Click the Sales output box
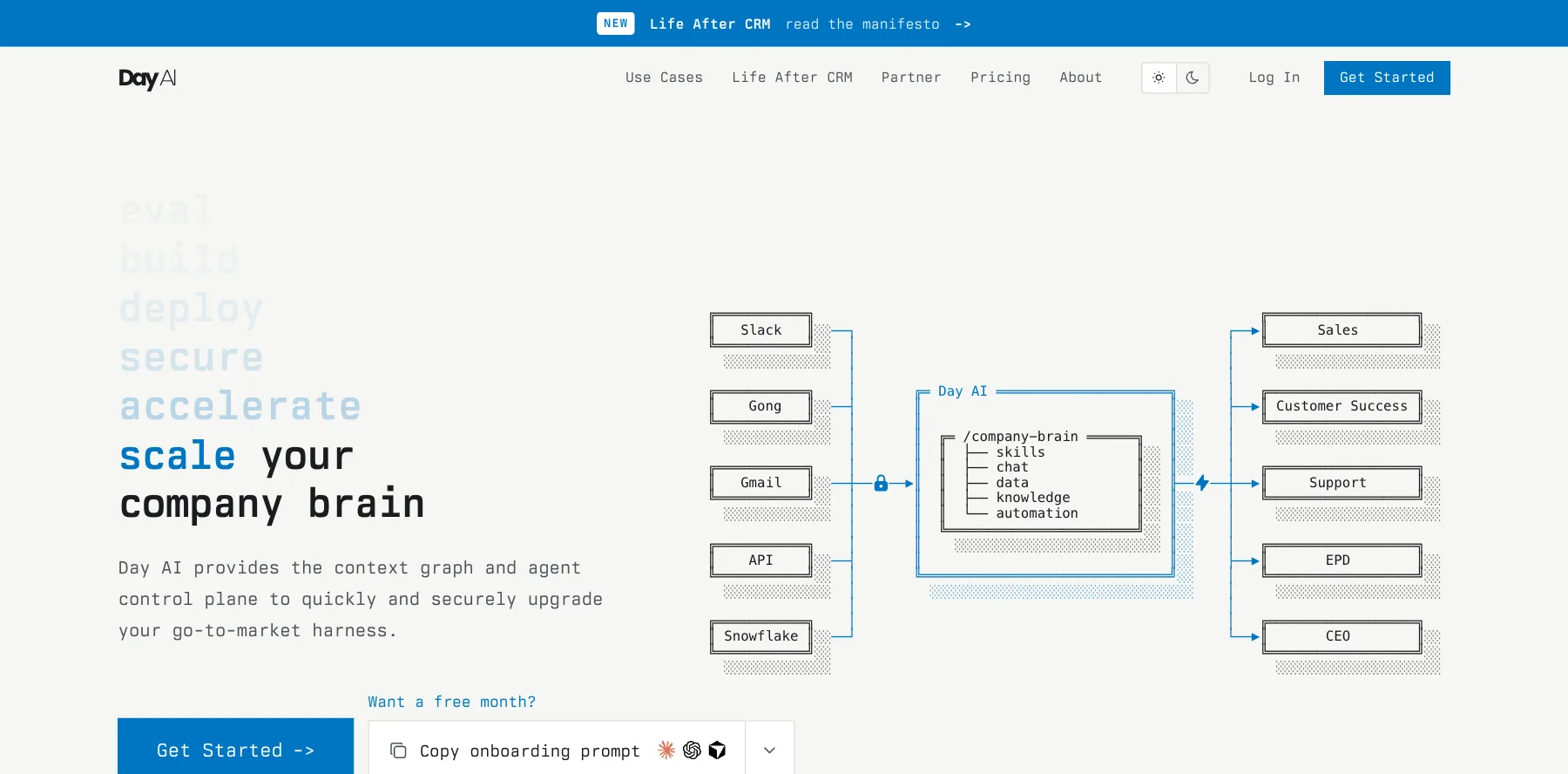The width and height of the screenshot is (1568, 774). coord(1342,330)
